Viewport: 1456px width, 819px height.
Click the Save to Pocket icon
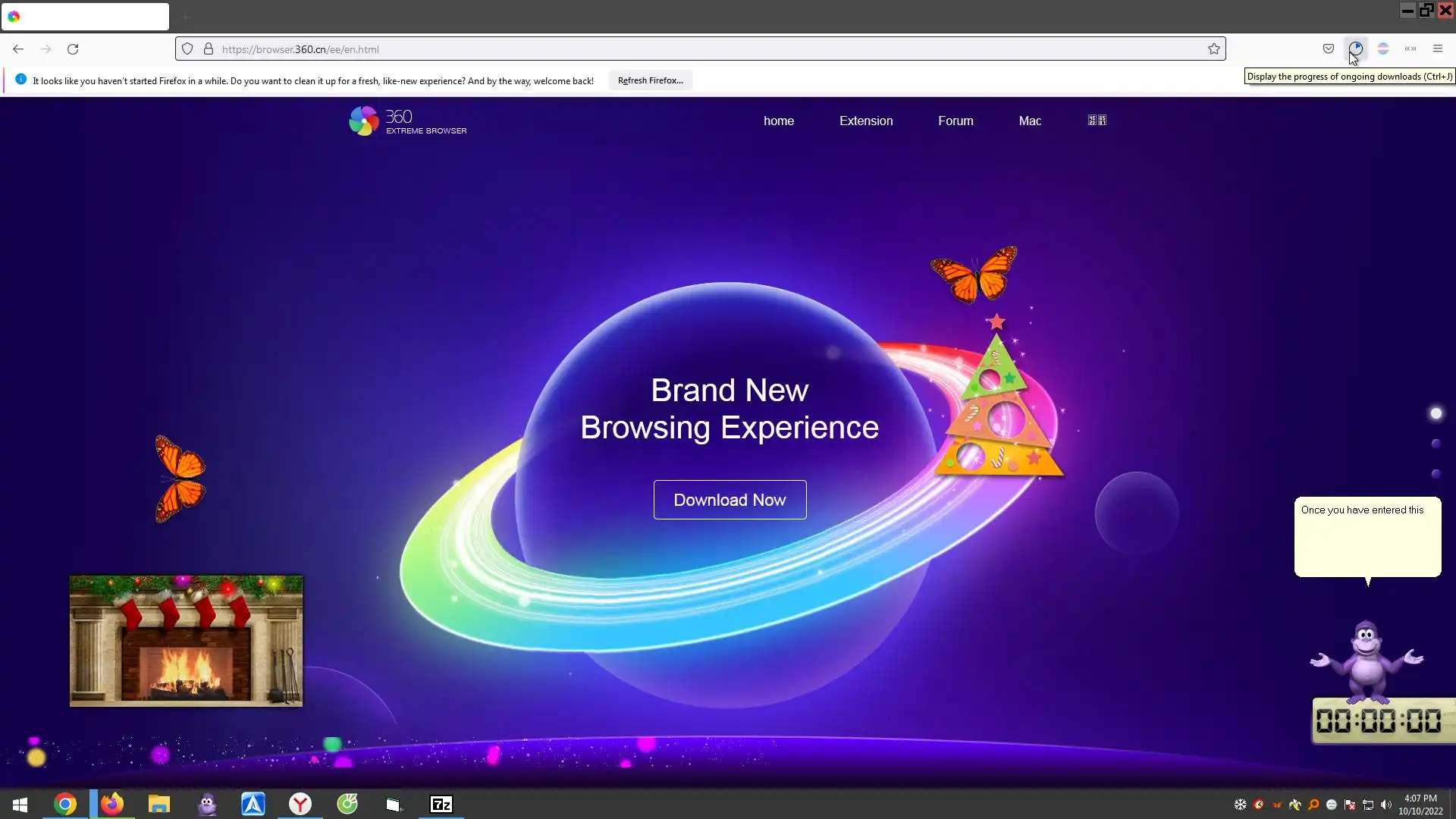1329,49
